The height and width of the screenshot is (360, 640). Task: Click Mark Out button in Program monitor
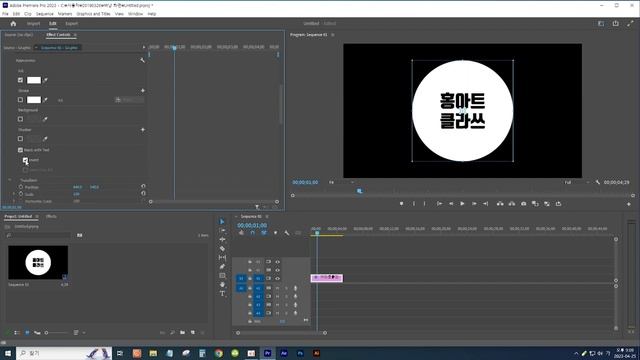[x=424, y=204]
